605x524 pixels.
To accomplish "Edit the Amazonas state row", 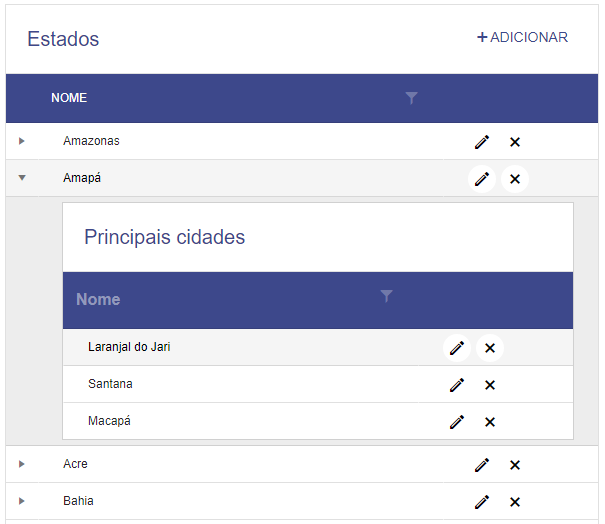I will tap(482, 142).
